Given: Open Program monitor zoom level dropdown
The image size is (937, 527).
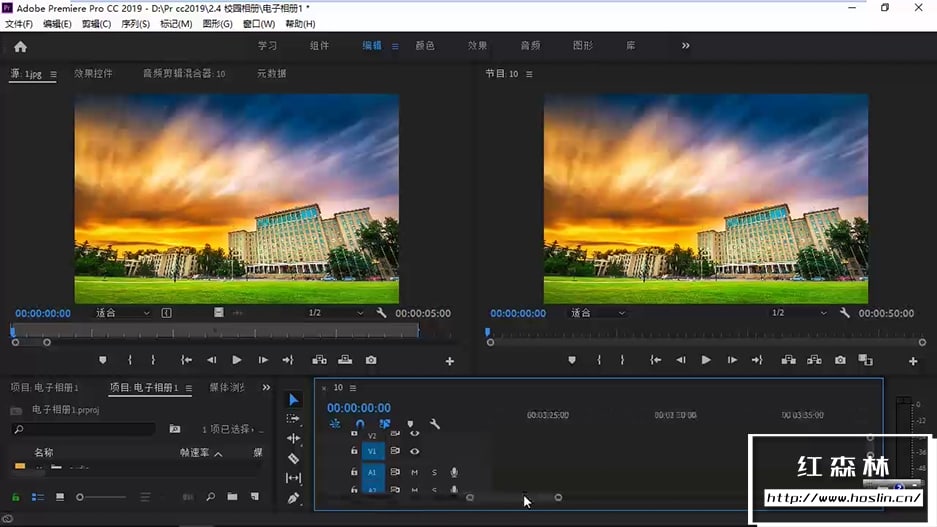Looking at the screenshot, I should pyautogui.click(x=598, y=312).
